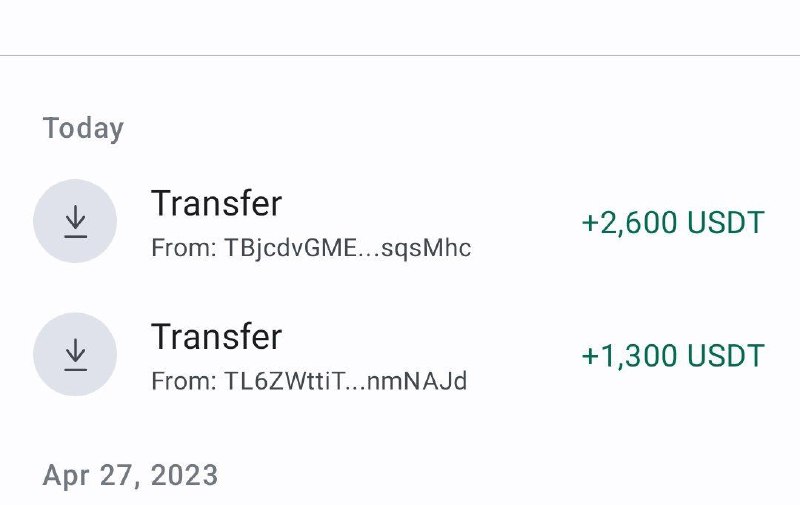The height and width of the screenshot is (505, 800).
Task: Click sender address TL6ZWttiT...nmNAJd
Action: (345, 381)
